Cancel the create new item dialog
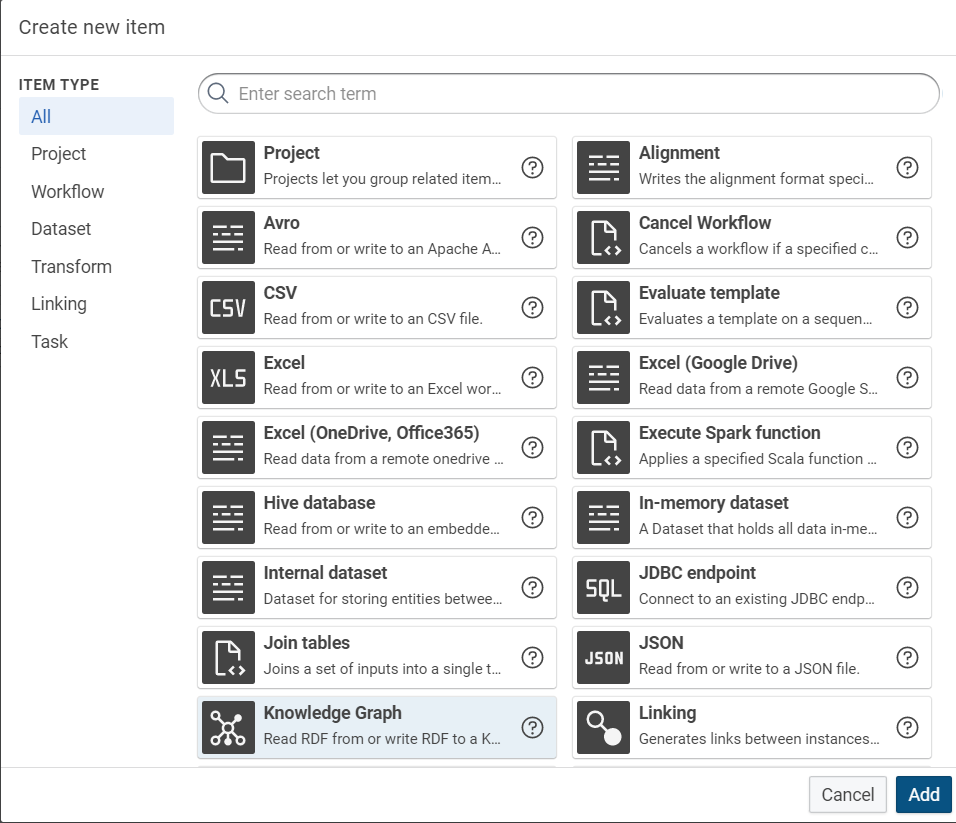 click(x=847, y=794)
